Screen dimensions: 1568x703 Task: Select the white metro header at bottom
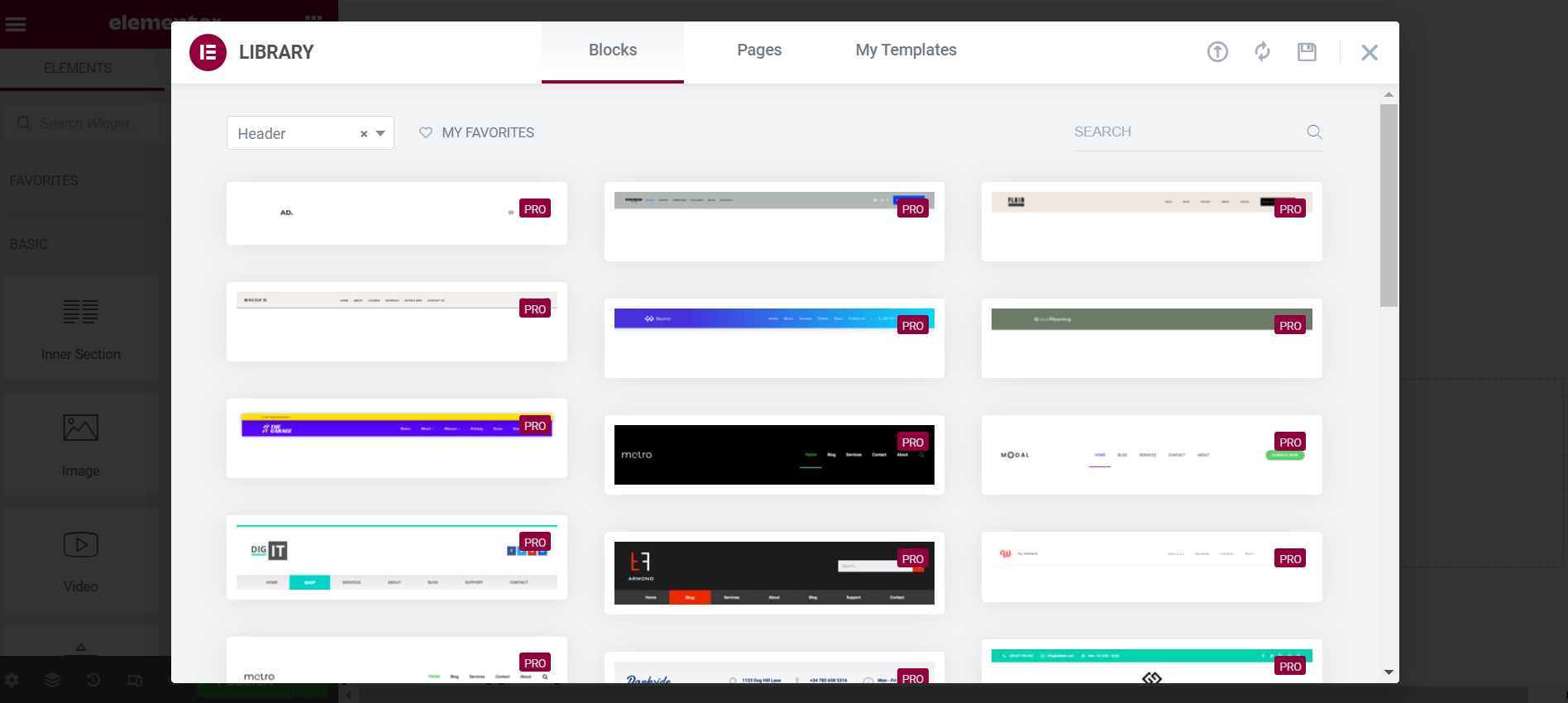click(x=397, y=660)
